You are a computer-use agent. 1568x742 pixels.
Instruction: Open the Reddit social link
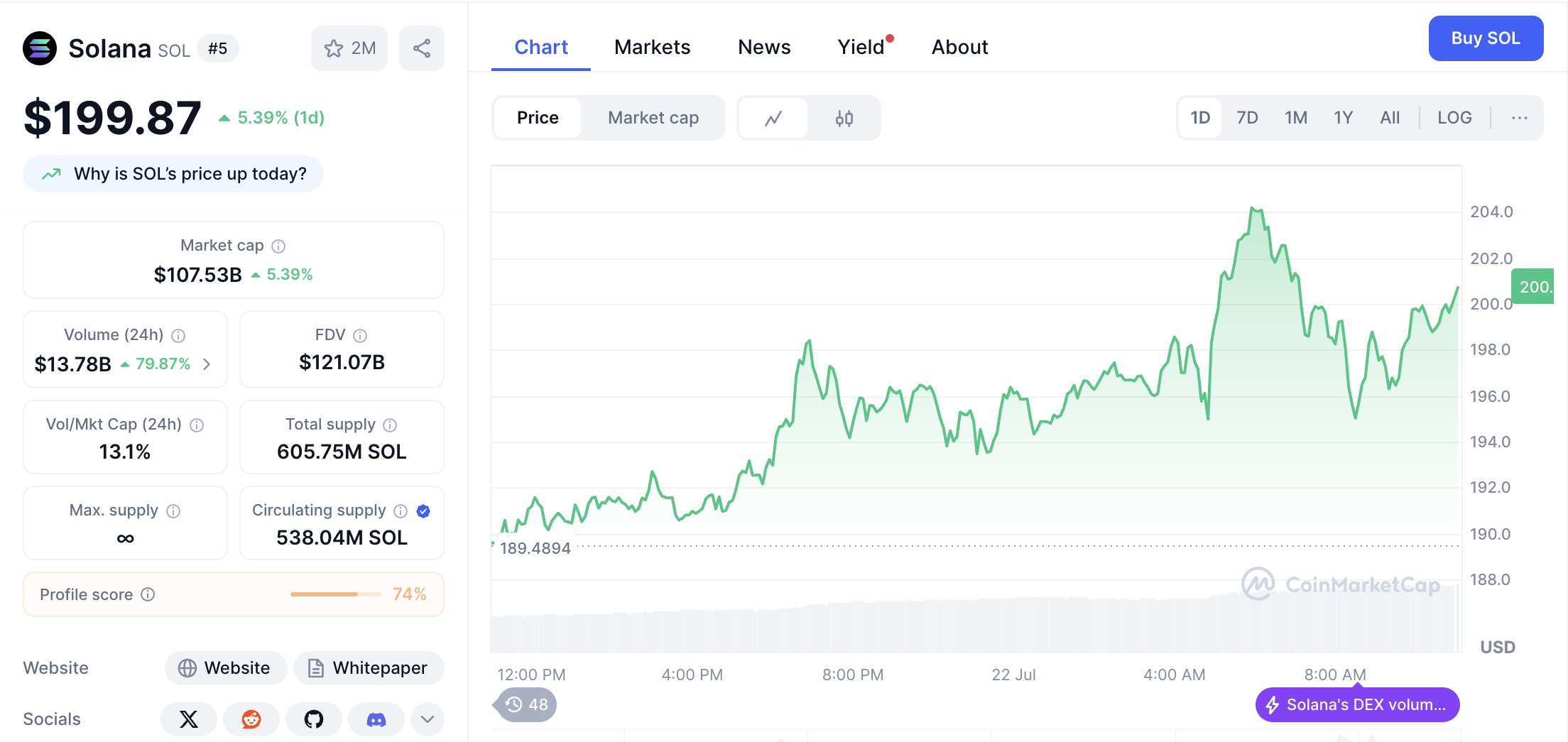(x=251, y=719)
